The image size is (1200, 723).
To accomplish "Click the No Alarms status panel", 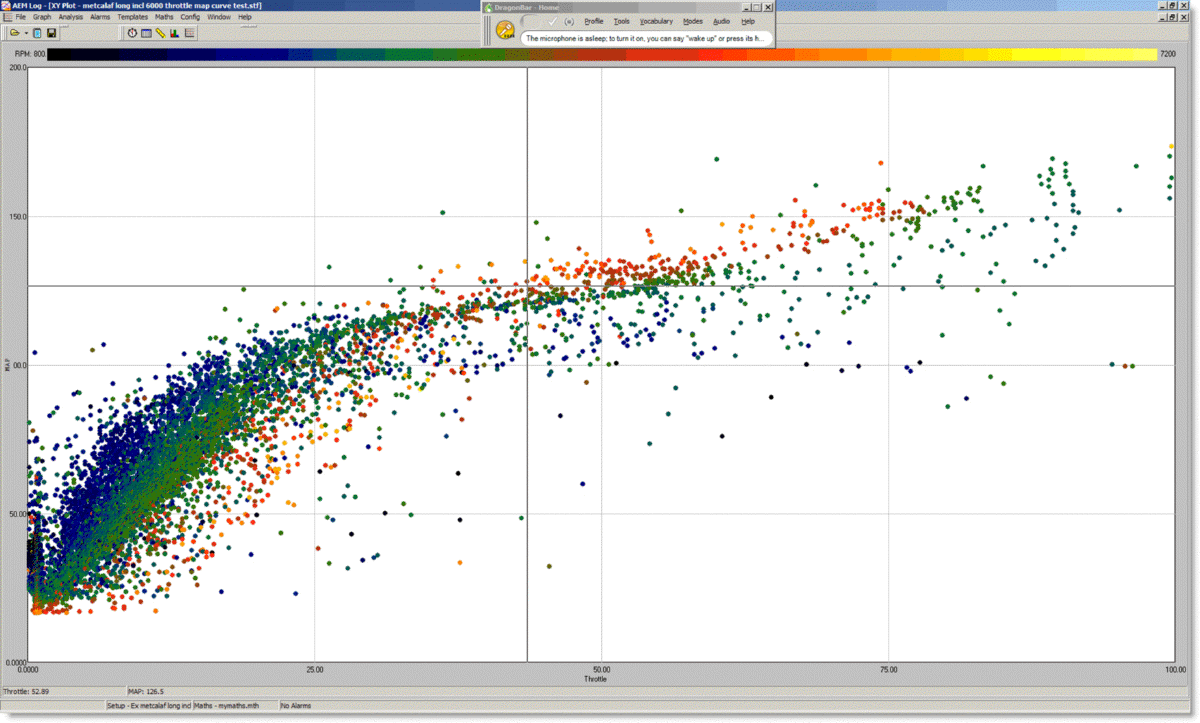I will (x=297, y=706).
